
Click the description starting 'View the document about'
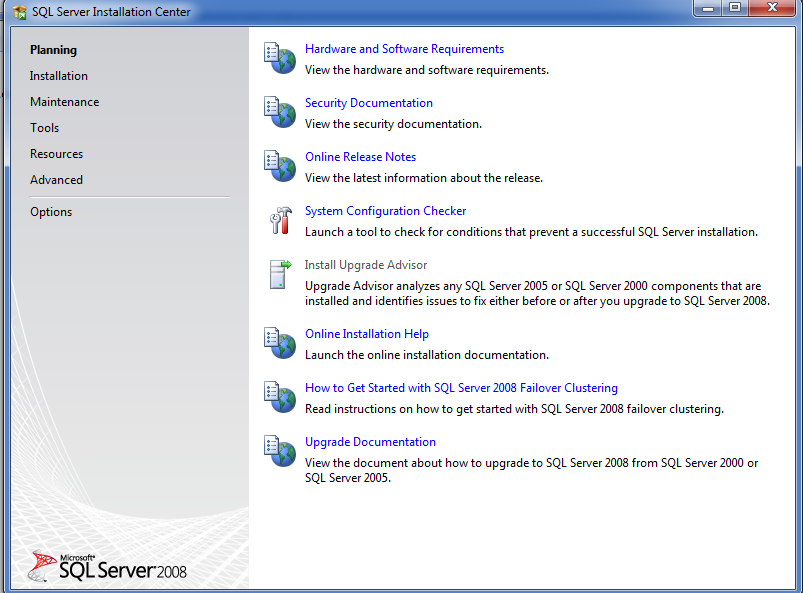coord(532,470)
